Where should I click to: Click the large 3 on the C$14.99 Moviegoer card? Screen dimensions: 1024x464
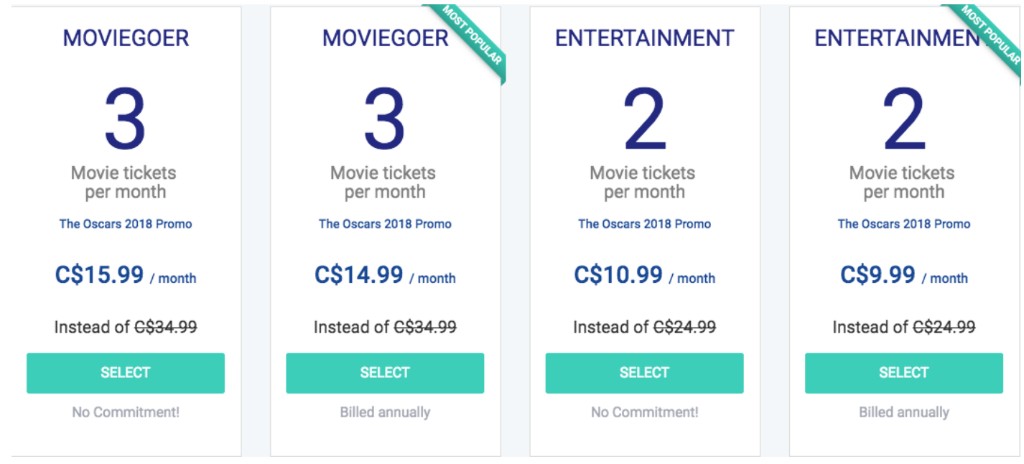pos(384,120)
